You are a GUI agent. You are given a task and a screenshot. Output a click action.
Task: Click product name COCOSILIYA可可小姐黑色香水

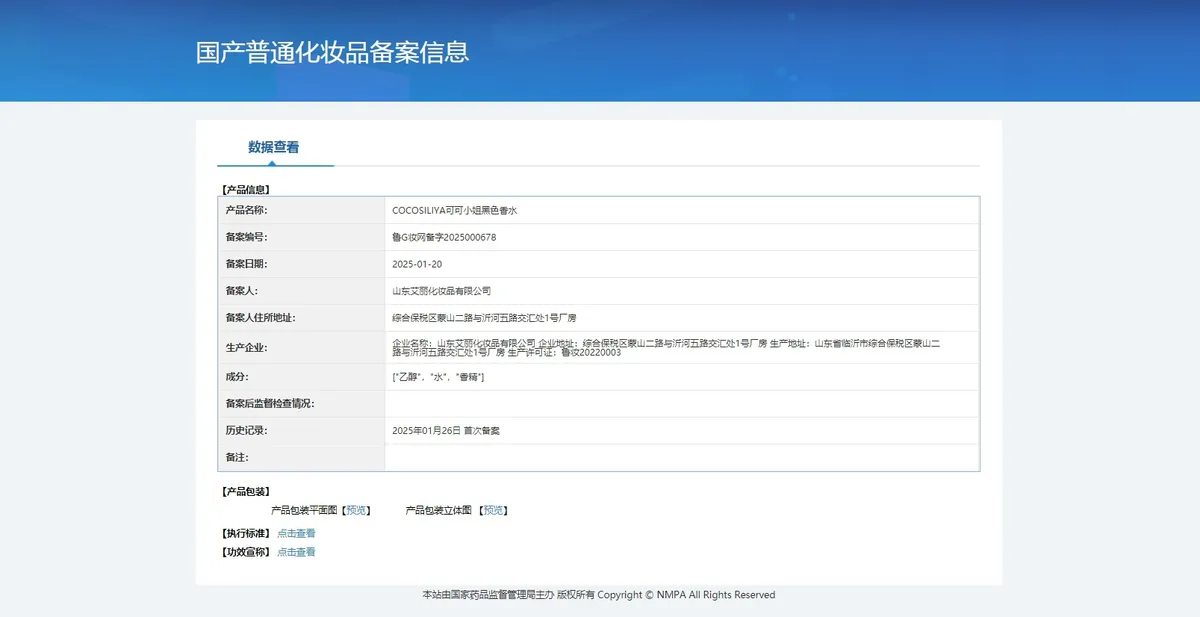click(454, 211)
